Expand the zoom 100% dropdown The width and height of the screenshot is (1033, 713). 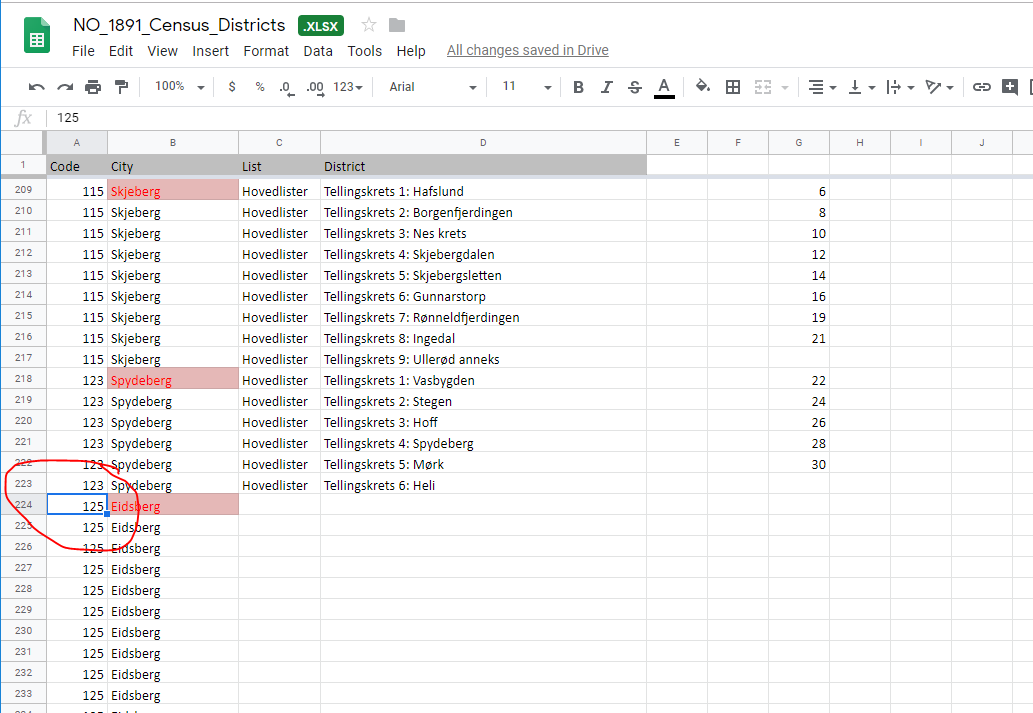click(x=179, y=87)
